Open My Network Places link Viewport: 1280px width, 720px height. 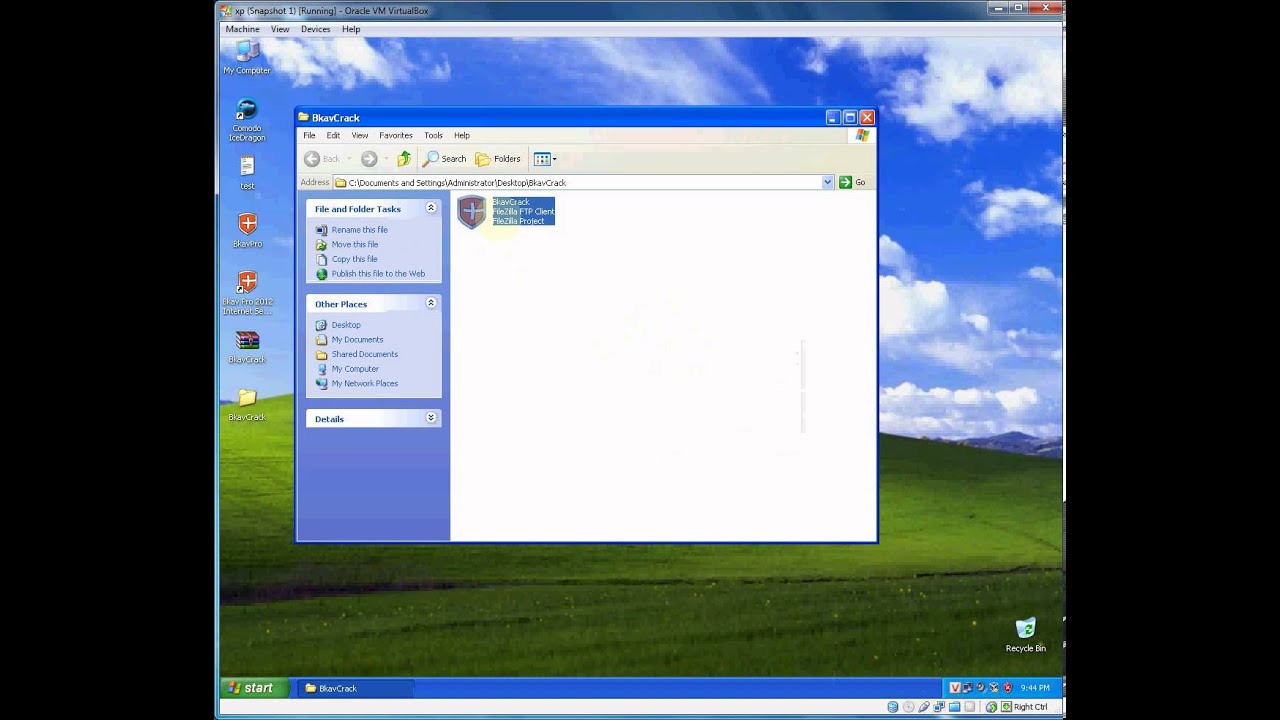[364, 383]
